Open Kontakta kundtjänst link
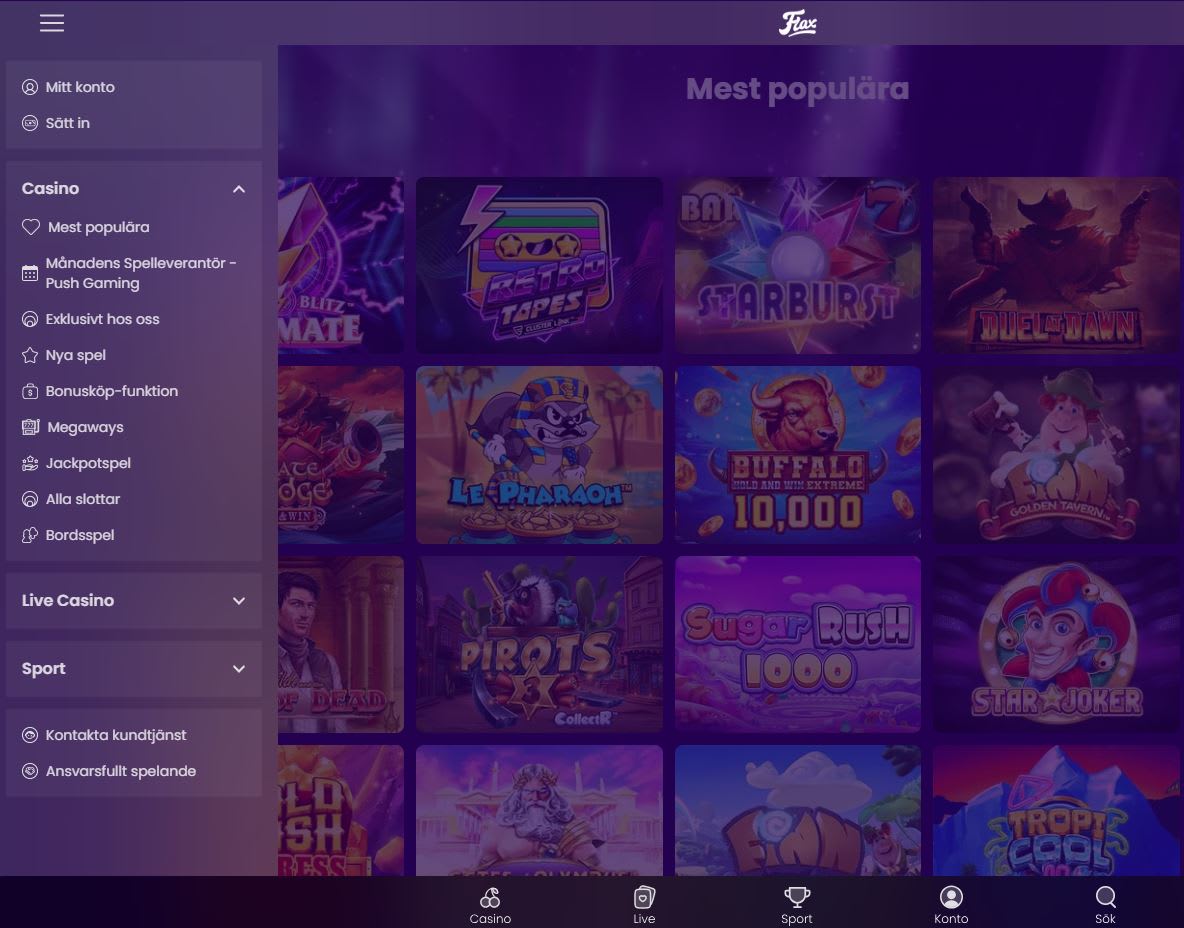 click(116, 735)
